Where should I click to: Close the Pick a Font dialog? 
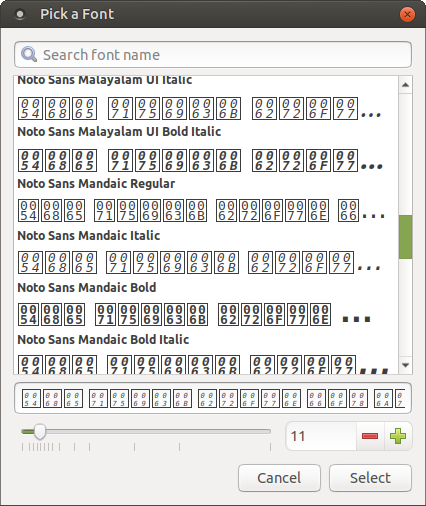(407, 14)
